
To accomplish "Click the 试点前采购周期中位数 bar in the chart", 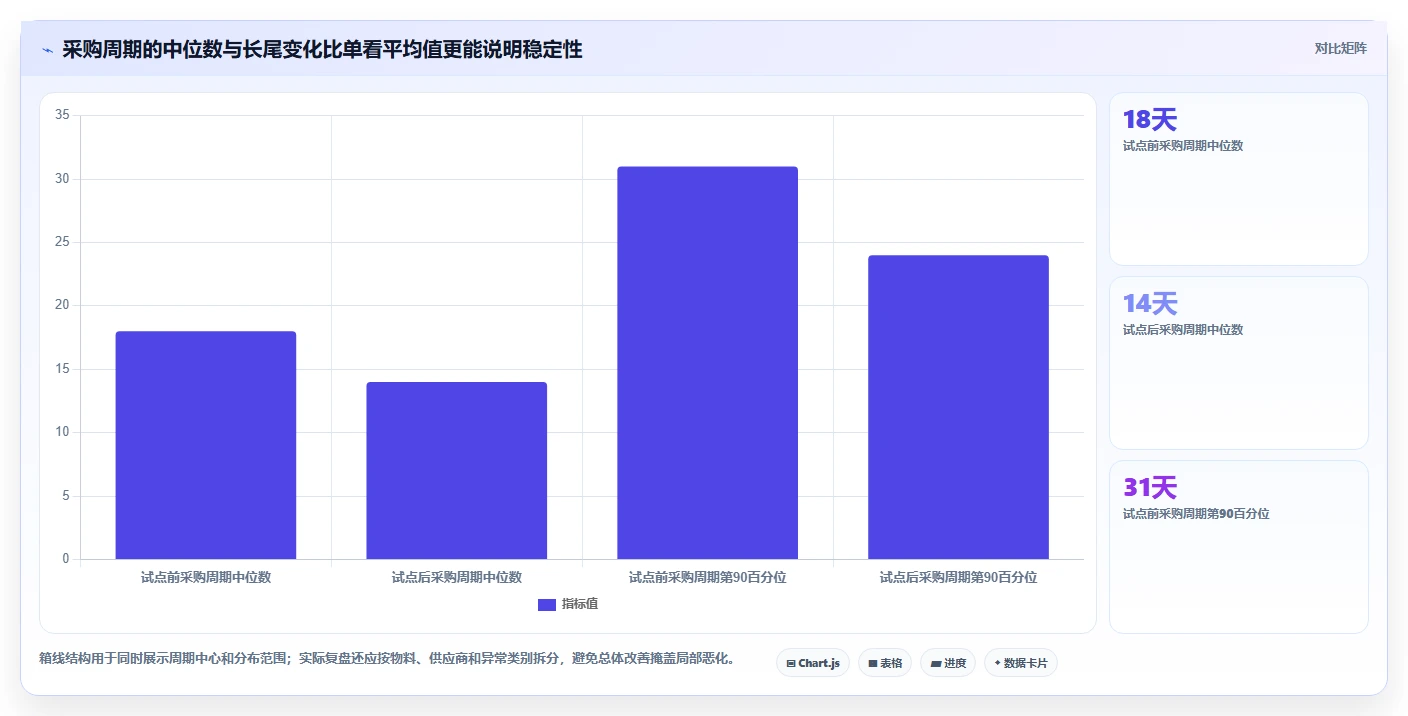I will pyautogui.click(x=206, y=445).
